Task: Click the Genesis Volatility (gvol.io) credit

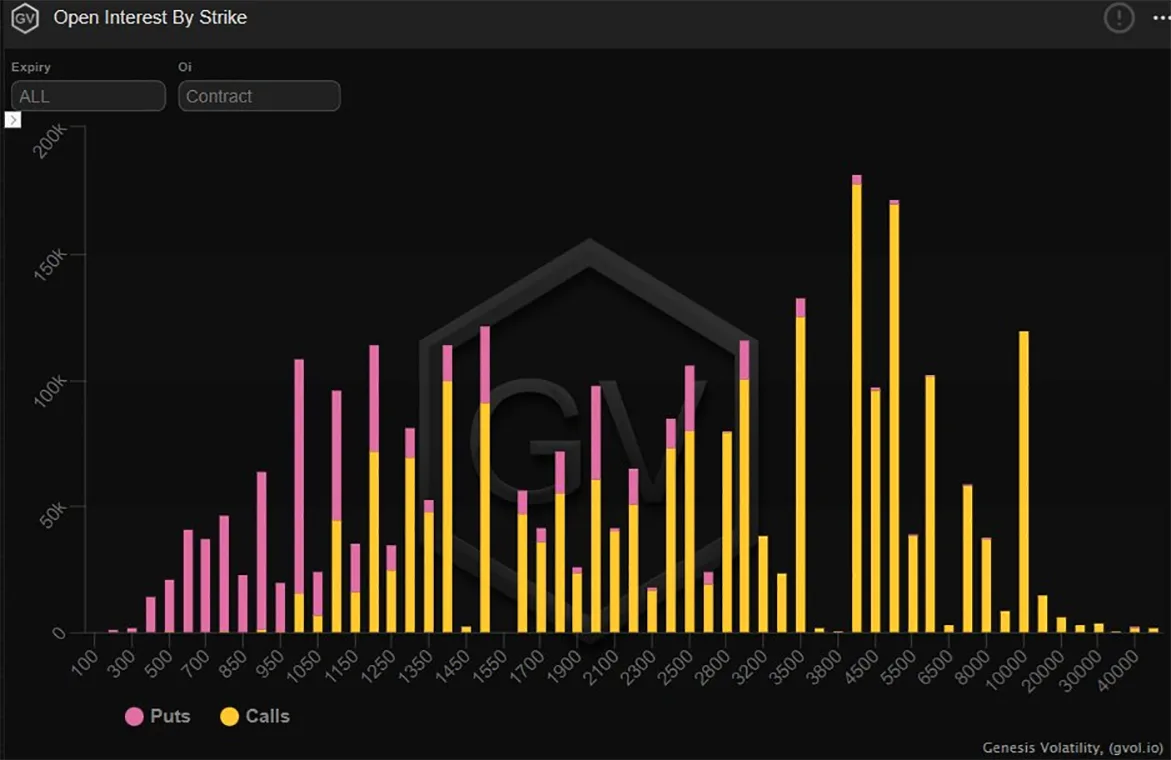Action: pyautogui.click(x=1072, y=747)
